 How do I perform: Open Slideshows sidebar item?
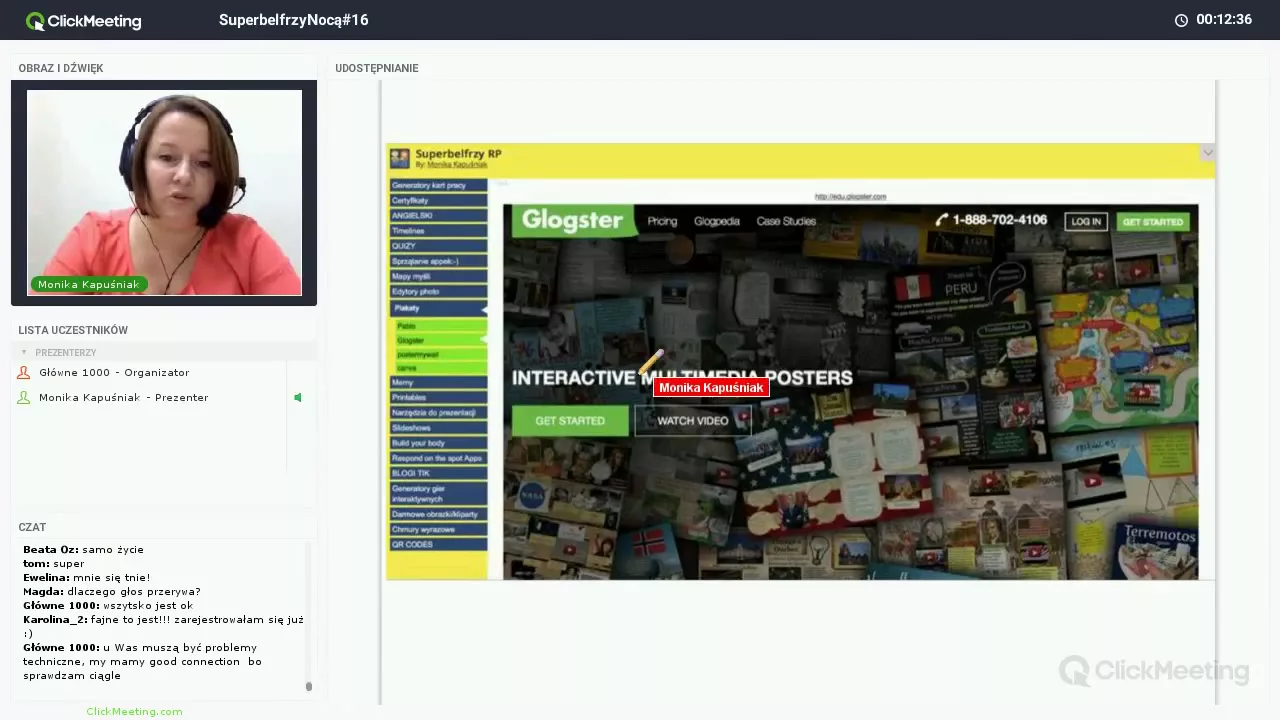439,427
